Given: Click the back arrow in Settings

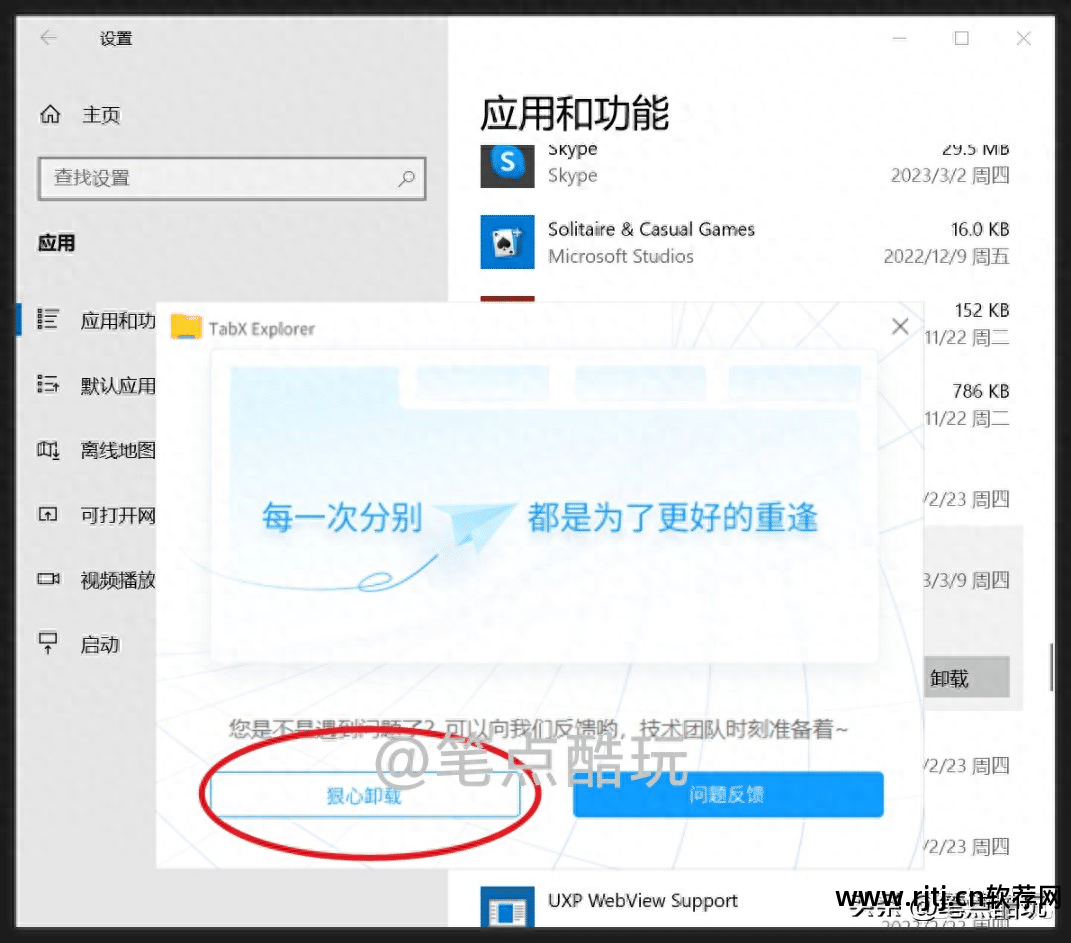Looking at the screenshot, I should pos(47,38).
